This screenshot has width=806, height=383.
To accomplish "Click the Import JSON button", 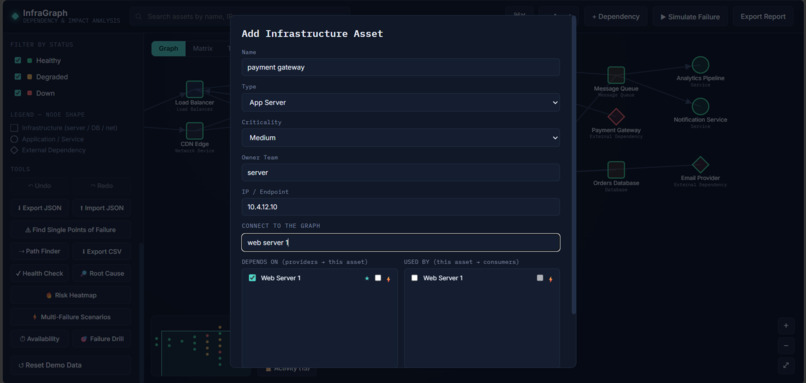I will [x=101, y=208].
